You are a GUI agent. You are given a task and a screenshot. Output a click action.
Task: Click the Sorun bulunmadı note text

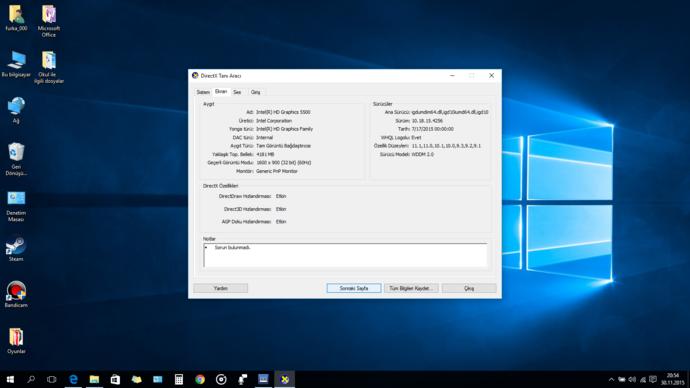pyautogui.click(x=232, y=248)
